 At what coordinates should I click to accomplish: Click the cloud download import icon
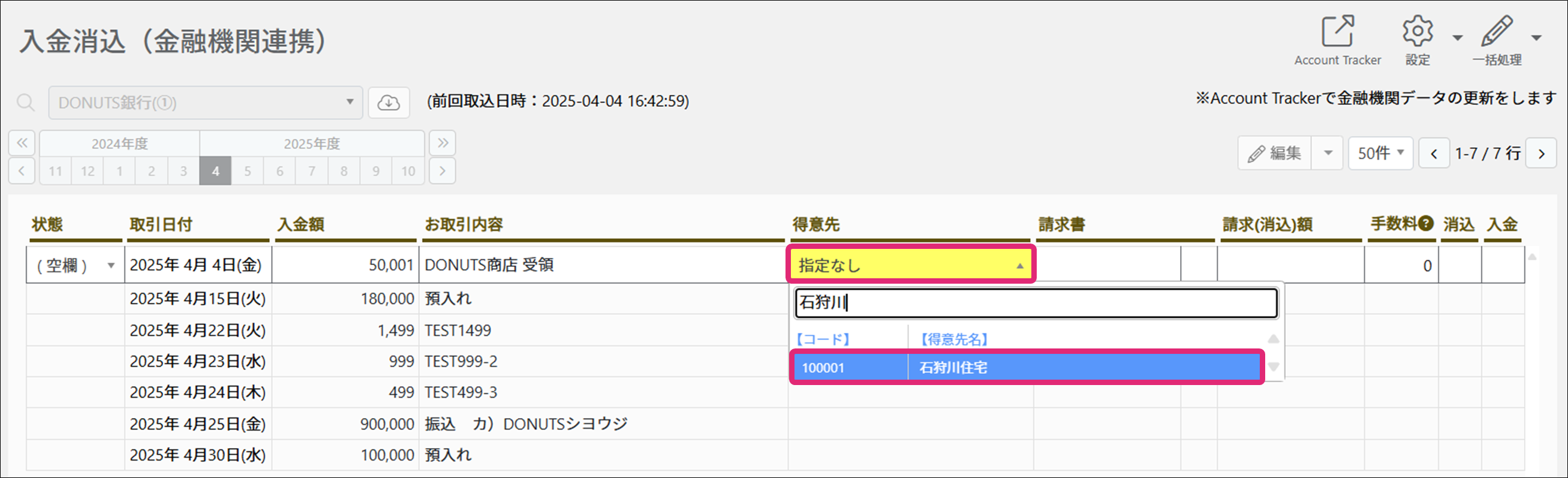tap(389, 103)
